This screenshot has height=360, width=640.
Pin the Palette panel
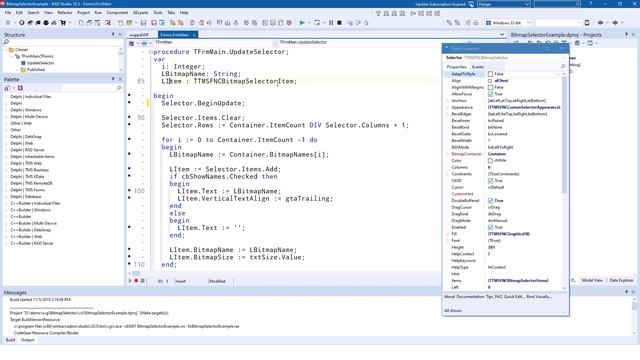tap(113, 79)
